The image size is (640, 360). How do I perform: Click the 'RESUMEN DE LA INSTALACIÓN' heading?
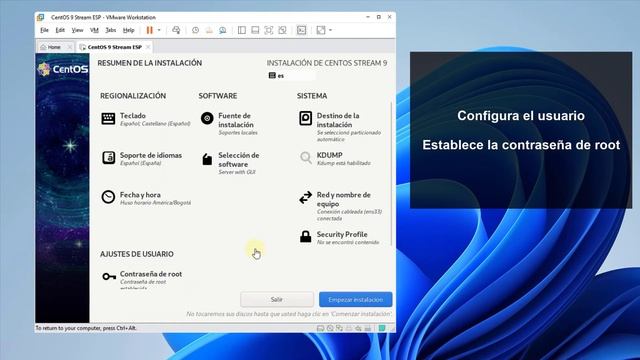point(149,63)
